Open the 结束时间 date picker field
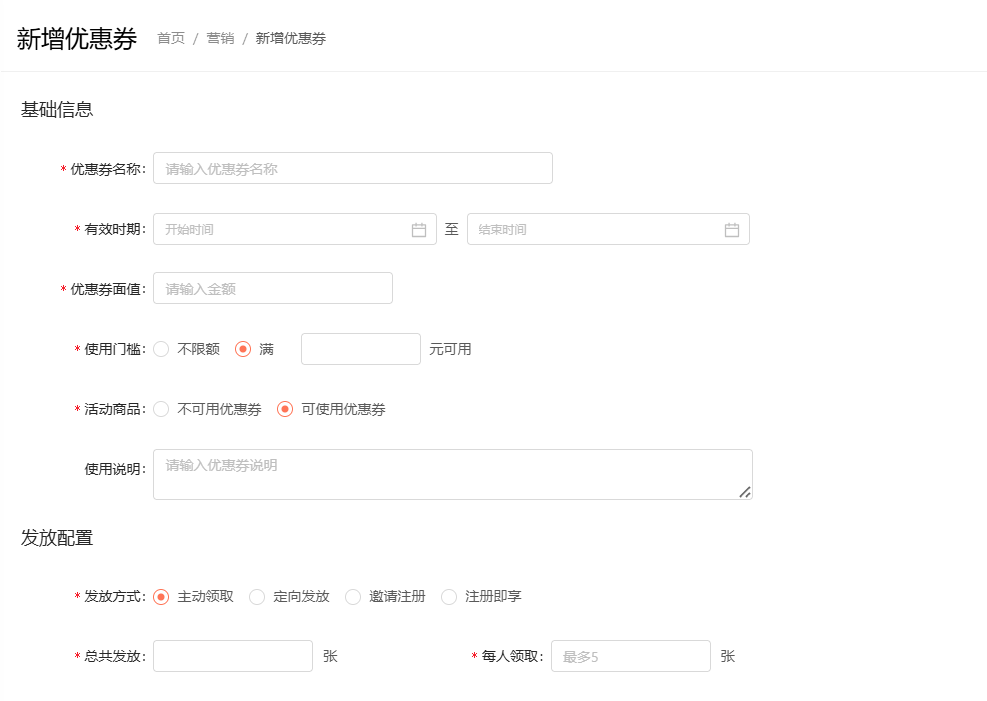The width and height of the screenshot is (987, 701). (608, 229)
